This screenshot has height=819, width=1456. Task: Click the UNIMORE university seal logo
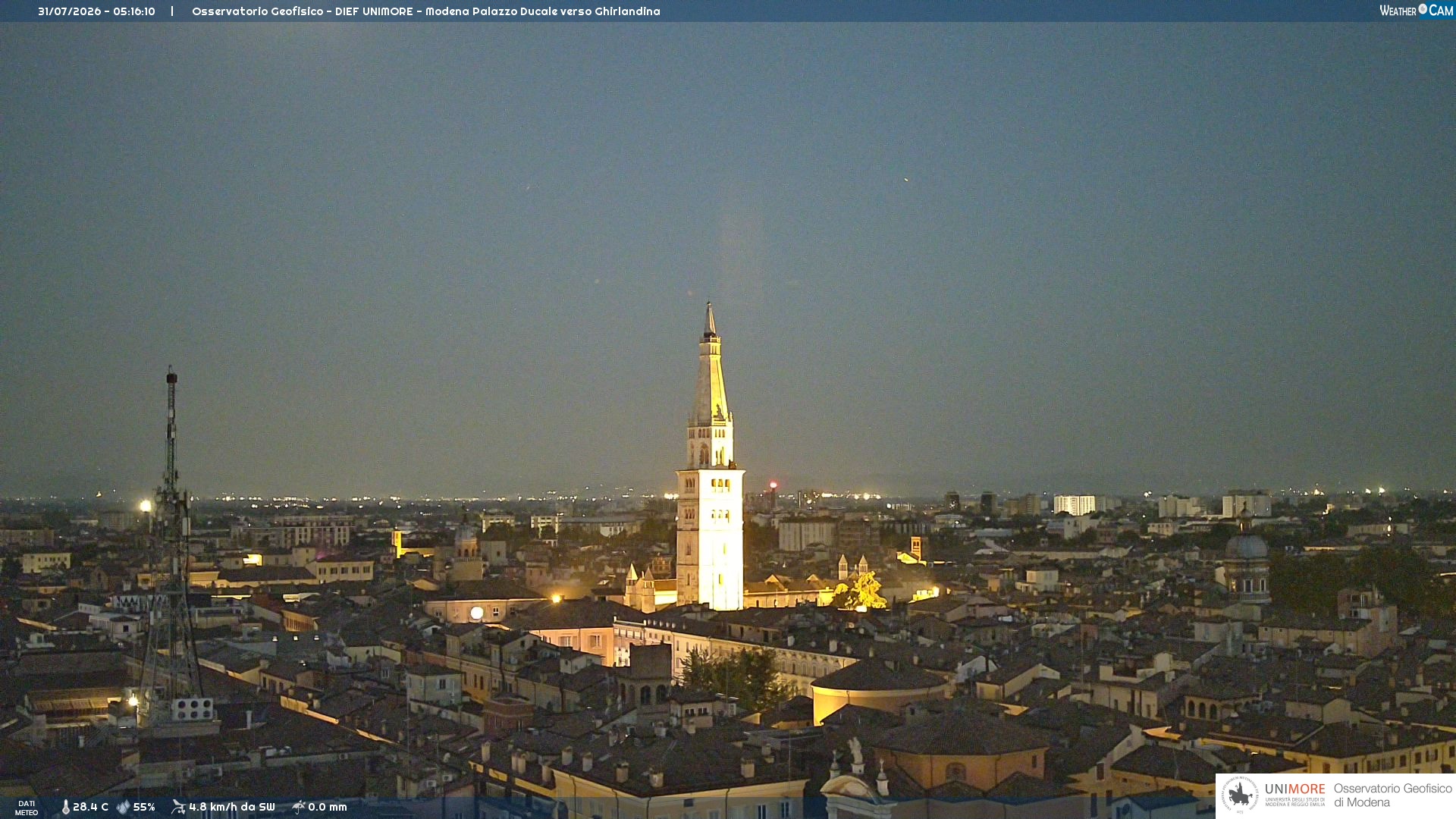click(x=1240, y=795)
